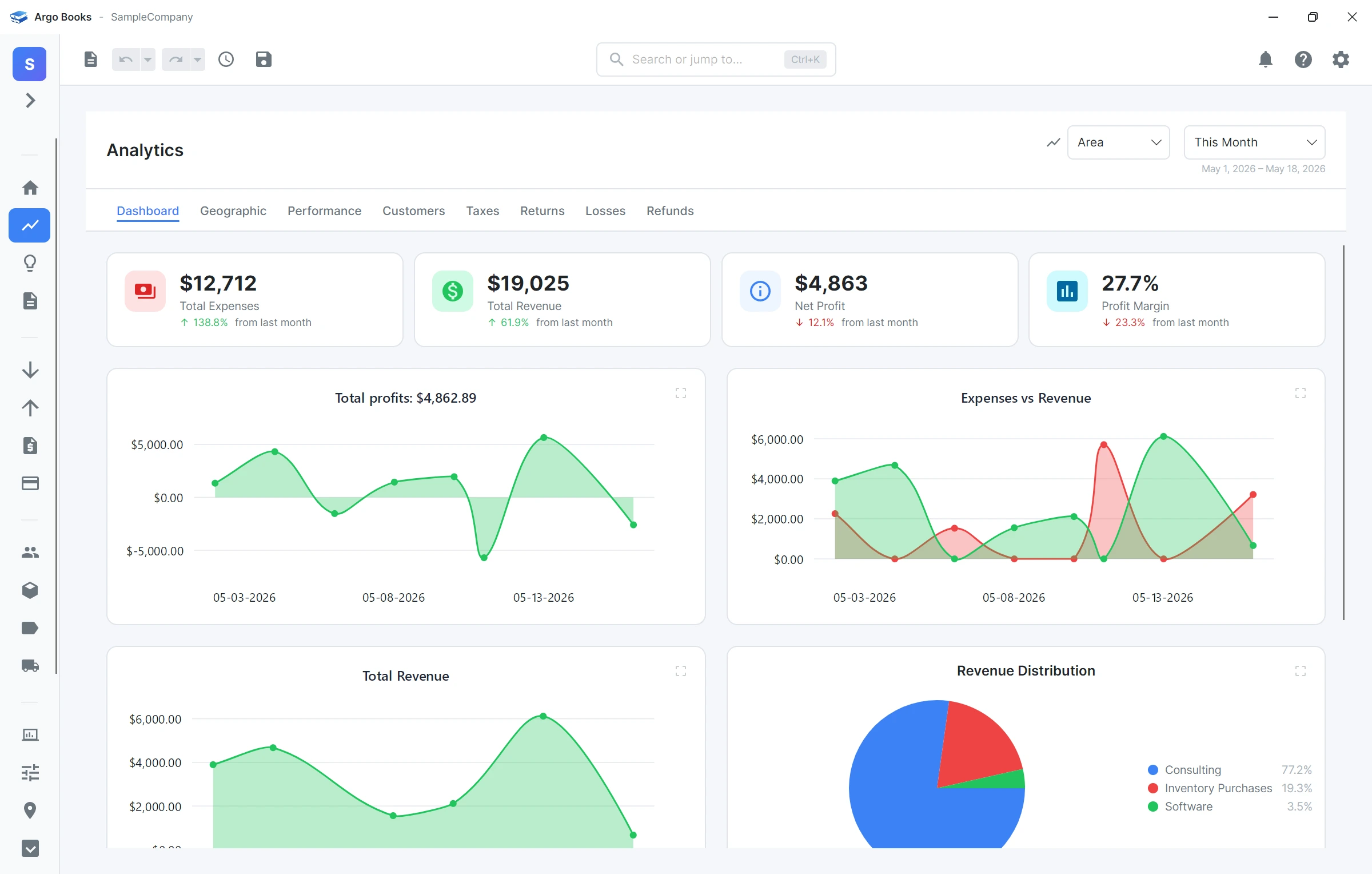This screenshot has height=874, width=1372.
Task: Click the undo arrow button
Action: pyautogui.click(x=126, y=59)
